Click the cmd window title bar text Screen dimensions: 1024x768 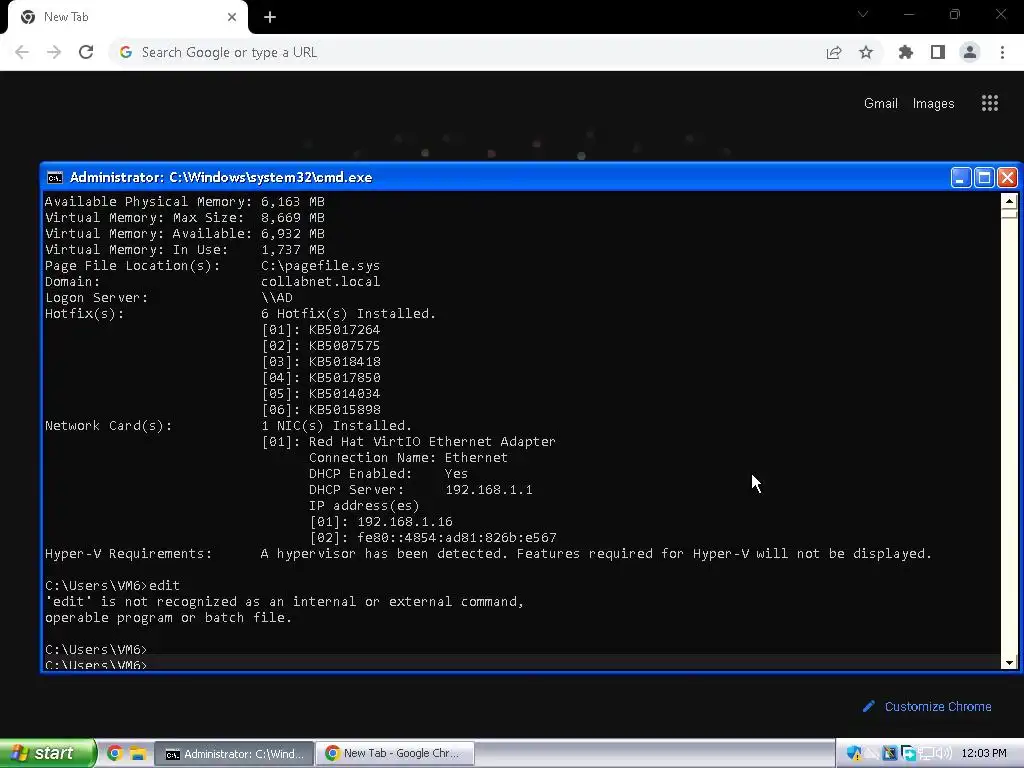221,178
